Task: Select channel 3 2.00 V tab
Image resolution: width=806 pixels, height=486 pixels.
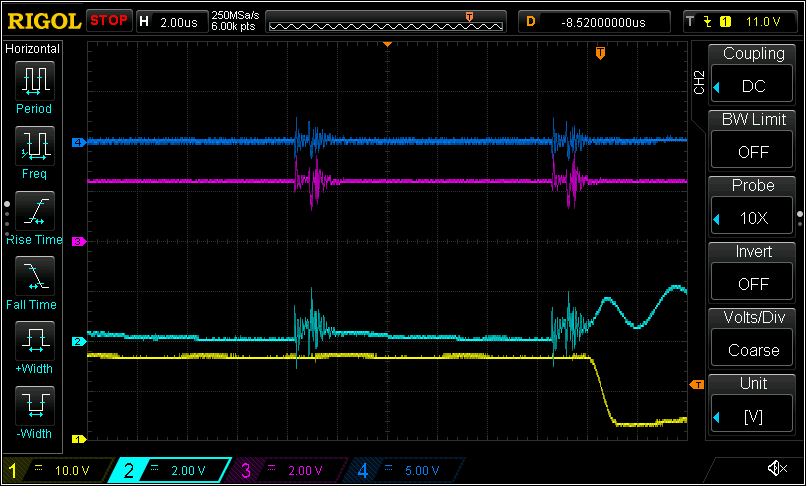Action: [290, 470]
